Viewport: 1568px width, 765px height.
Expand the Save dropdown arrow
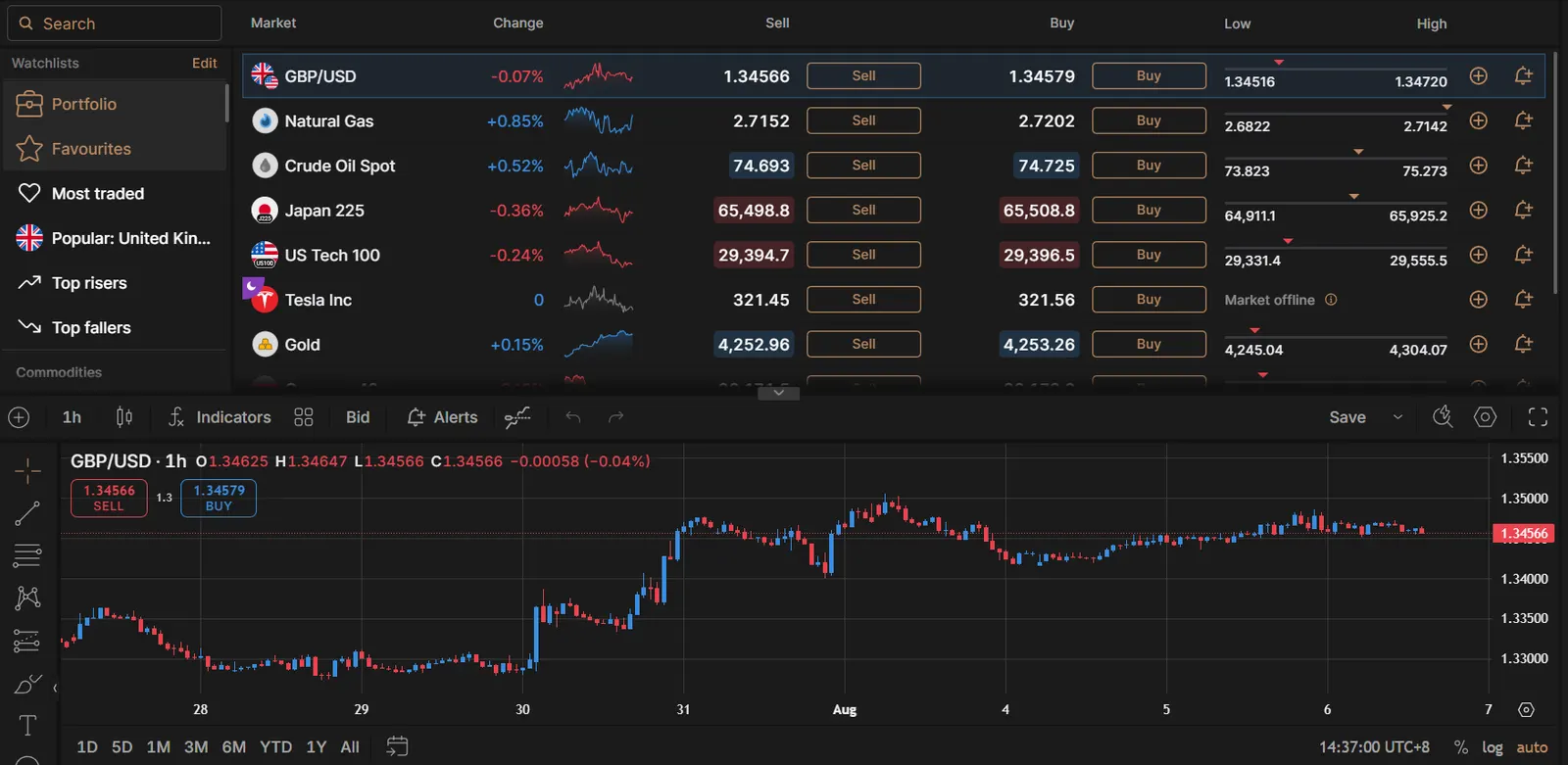point(1397,417)
